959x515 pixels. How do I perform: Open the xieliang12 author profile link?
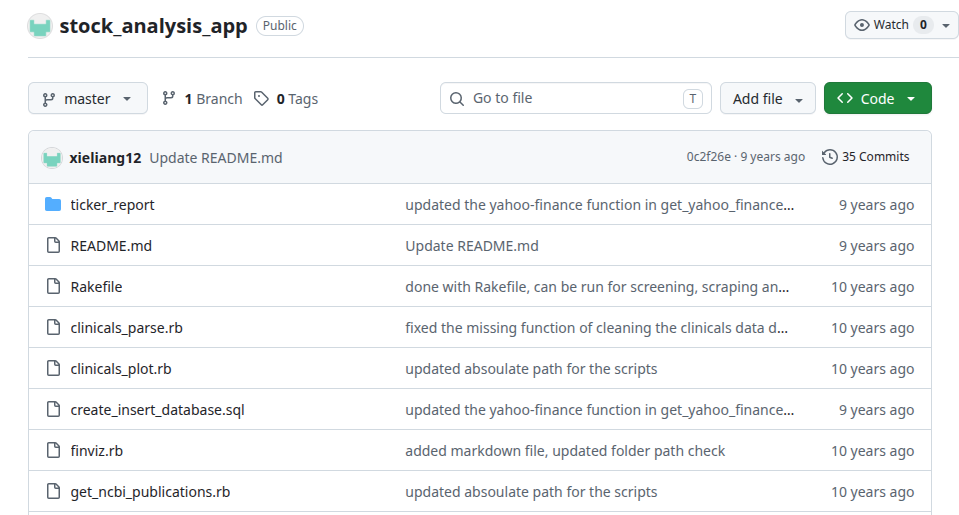[105, 158]
